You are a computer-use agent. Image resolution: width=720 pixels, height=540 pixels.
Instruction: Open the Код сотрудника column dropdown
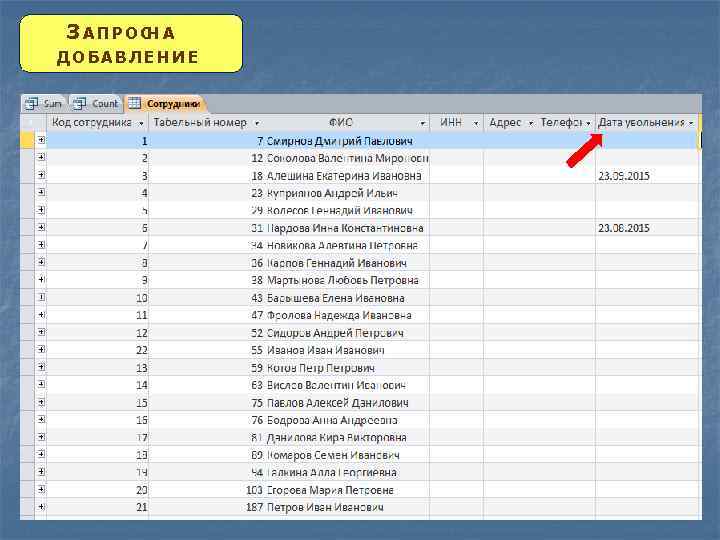click(141, 123)
